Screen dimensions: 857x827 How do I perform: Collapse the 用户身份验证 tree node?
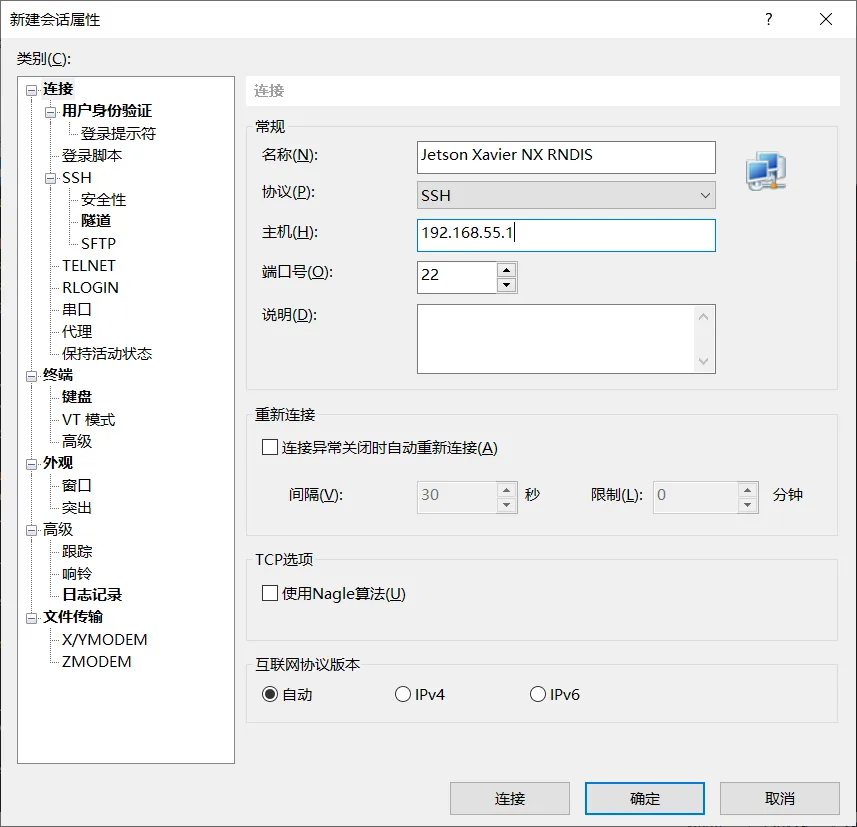pyautogui.click(x=50, y=112)
